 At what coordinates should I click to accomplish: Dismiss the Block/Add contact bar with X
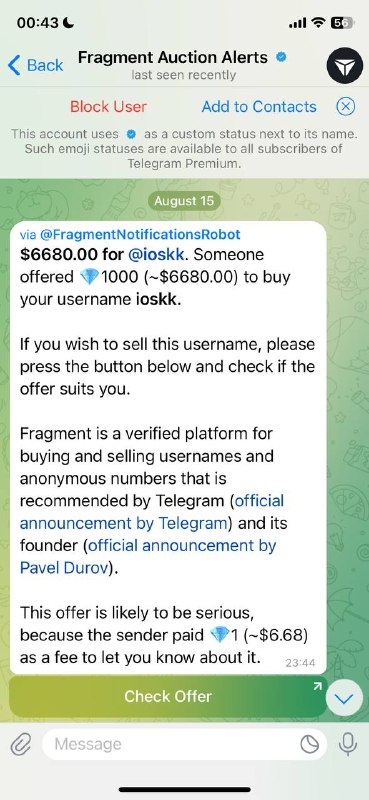click(346, 107)
